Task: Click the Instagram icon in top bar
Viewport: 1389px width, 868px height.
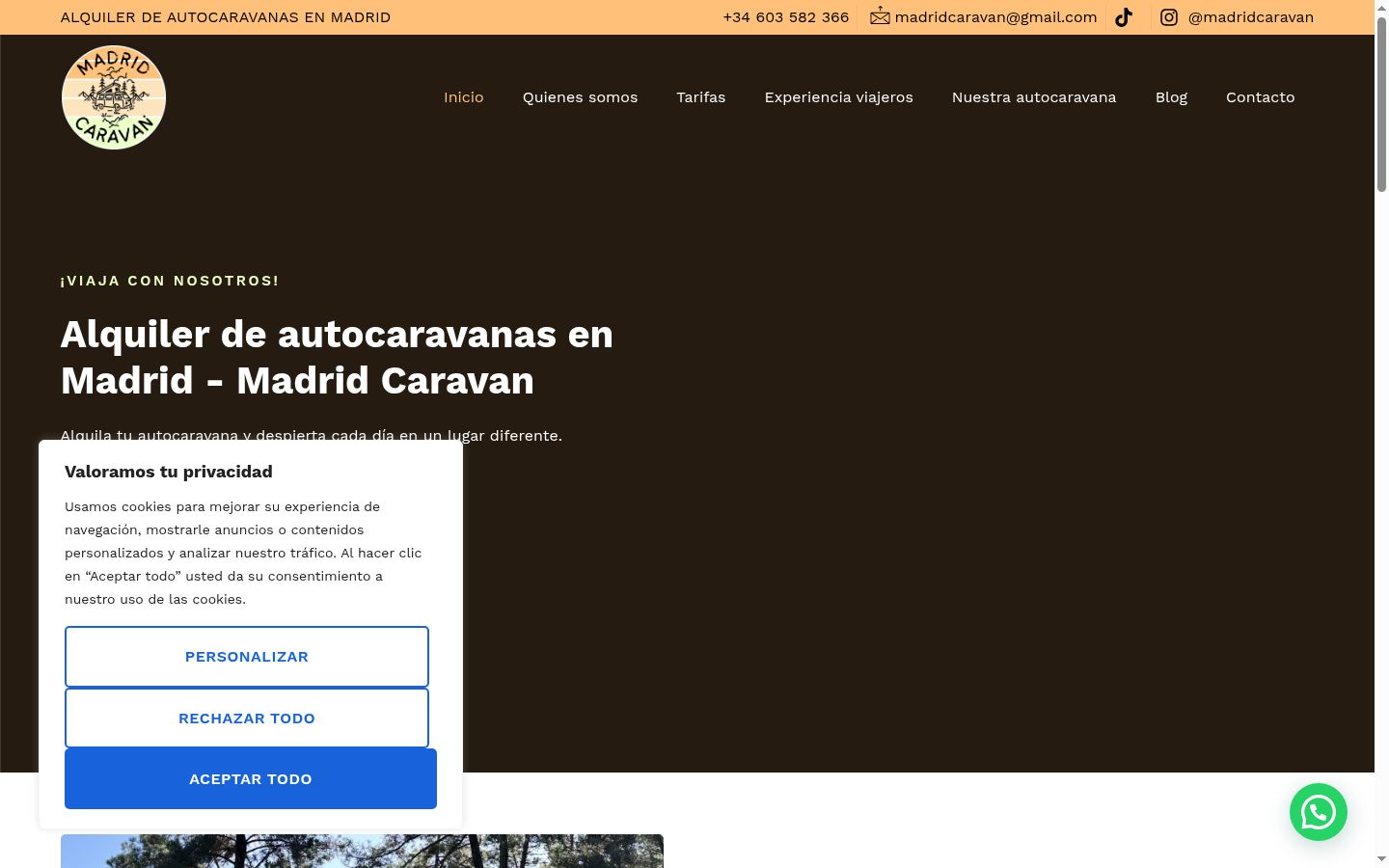Action: [1169, 17]
